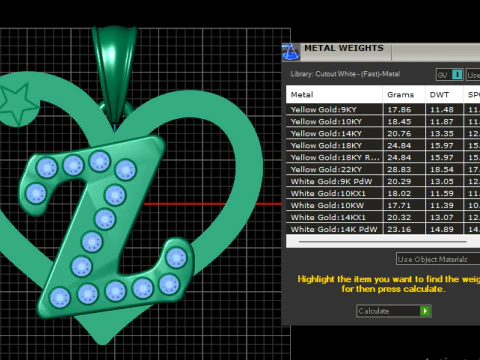
Task: Select the Yellow Gold:9KY row
Action: 383,109
